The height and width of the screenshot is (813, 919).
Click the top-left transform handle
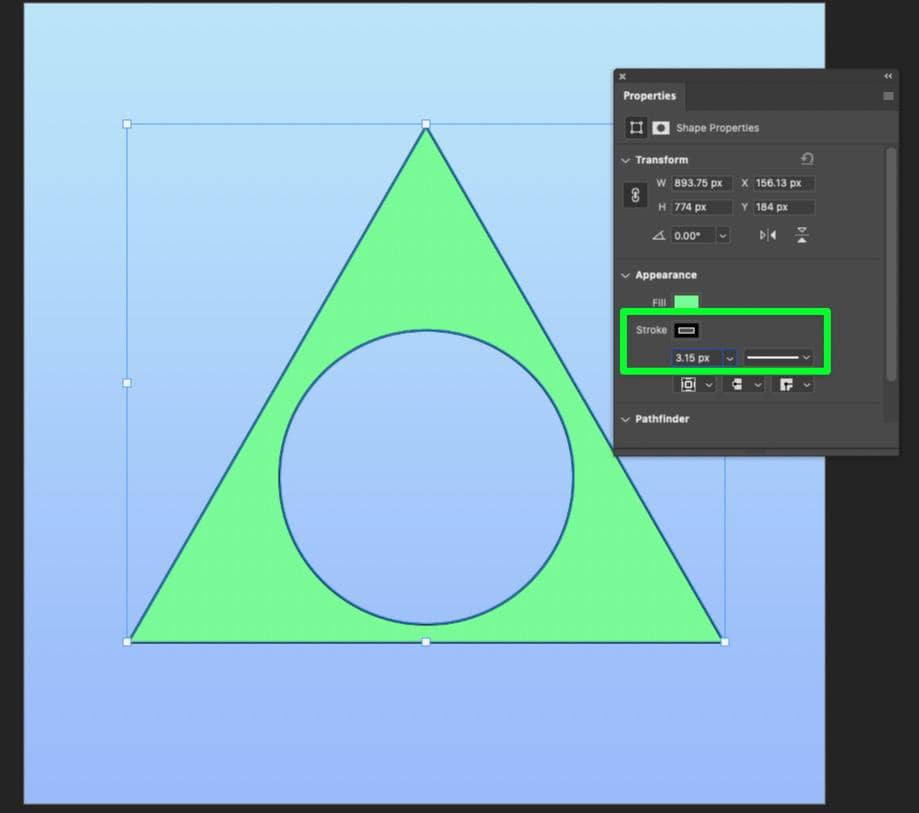point(127,124)
